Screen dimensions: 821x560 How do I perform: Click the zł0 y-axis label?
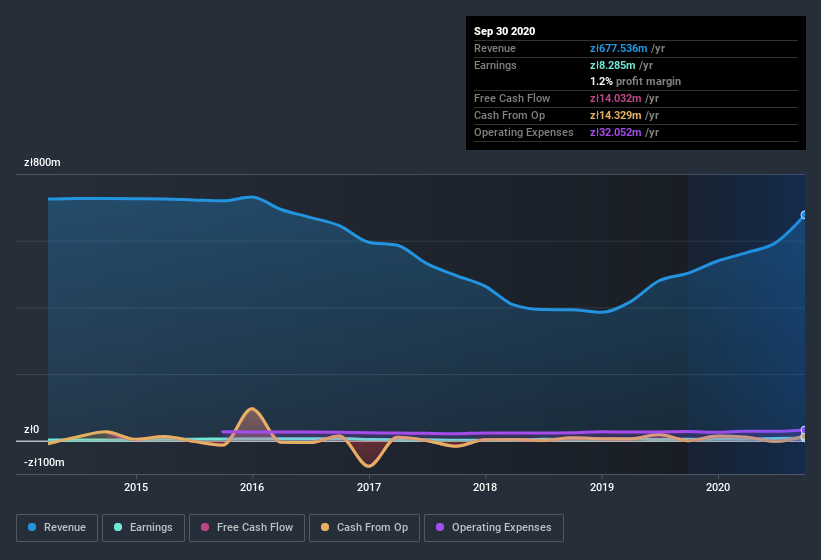click(x=31, y=429)
